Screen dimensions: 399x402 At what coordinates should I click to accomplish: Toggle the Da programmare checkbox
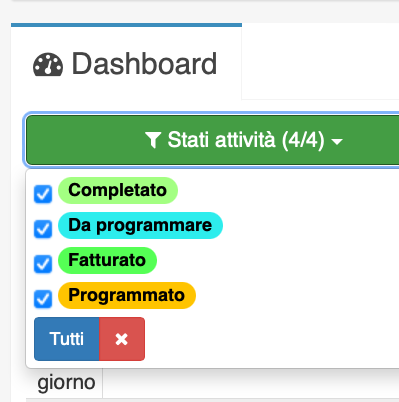[43, 229]
